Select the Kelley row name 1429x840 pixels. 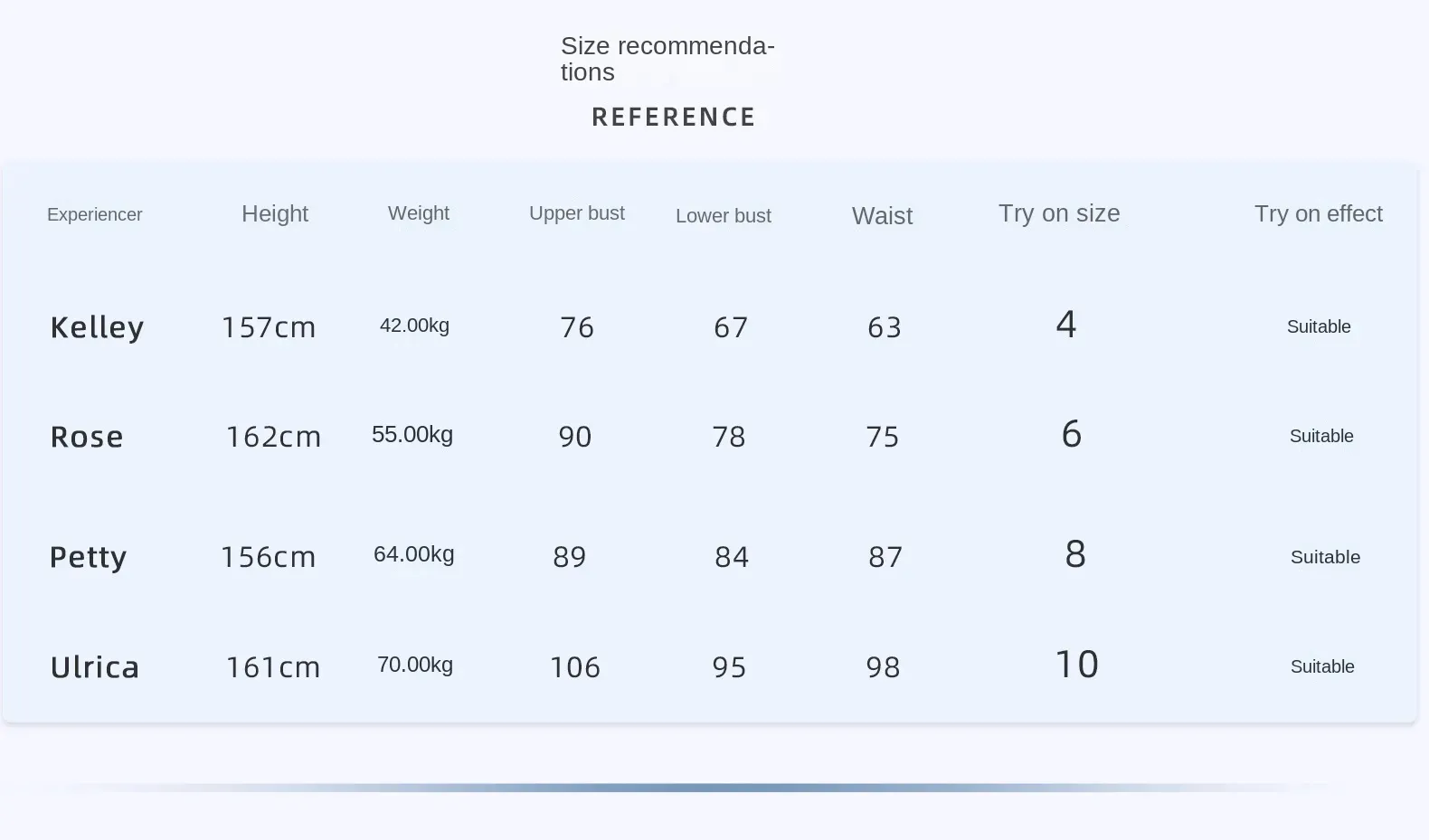(97, 327)
